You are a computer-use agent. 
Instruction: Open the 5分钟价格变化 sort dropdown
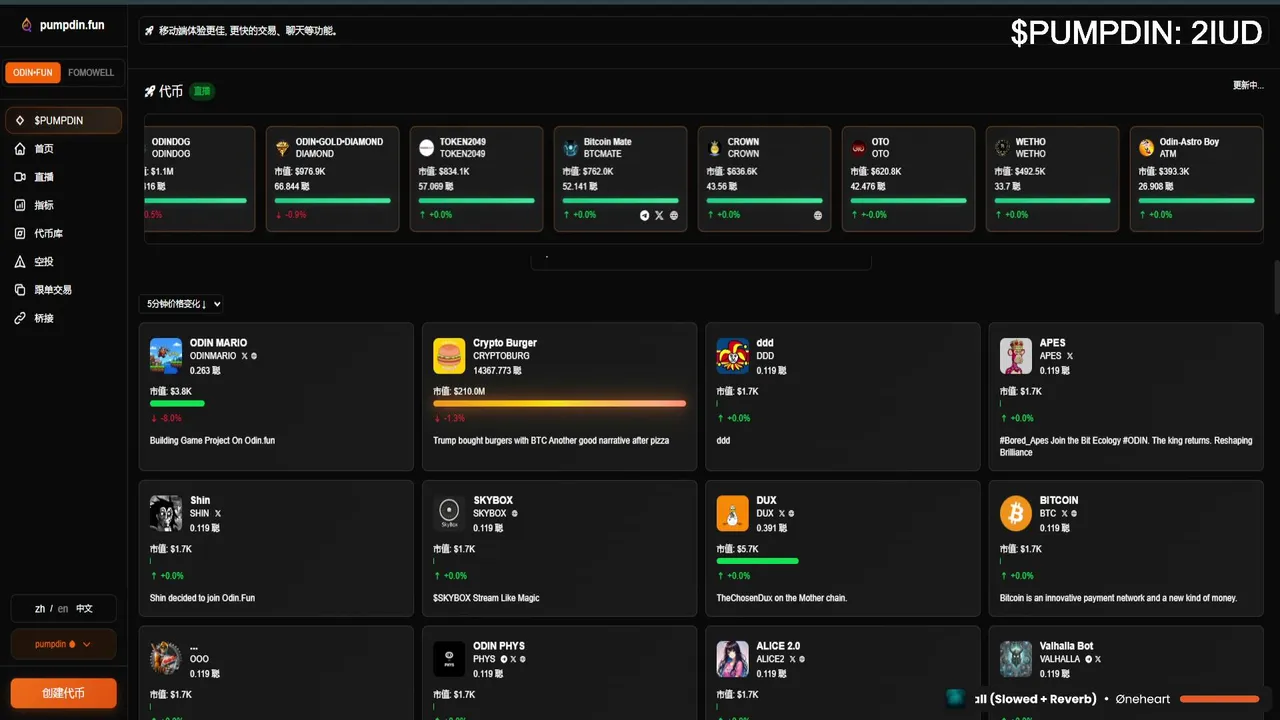(182, 304)
